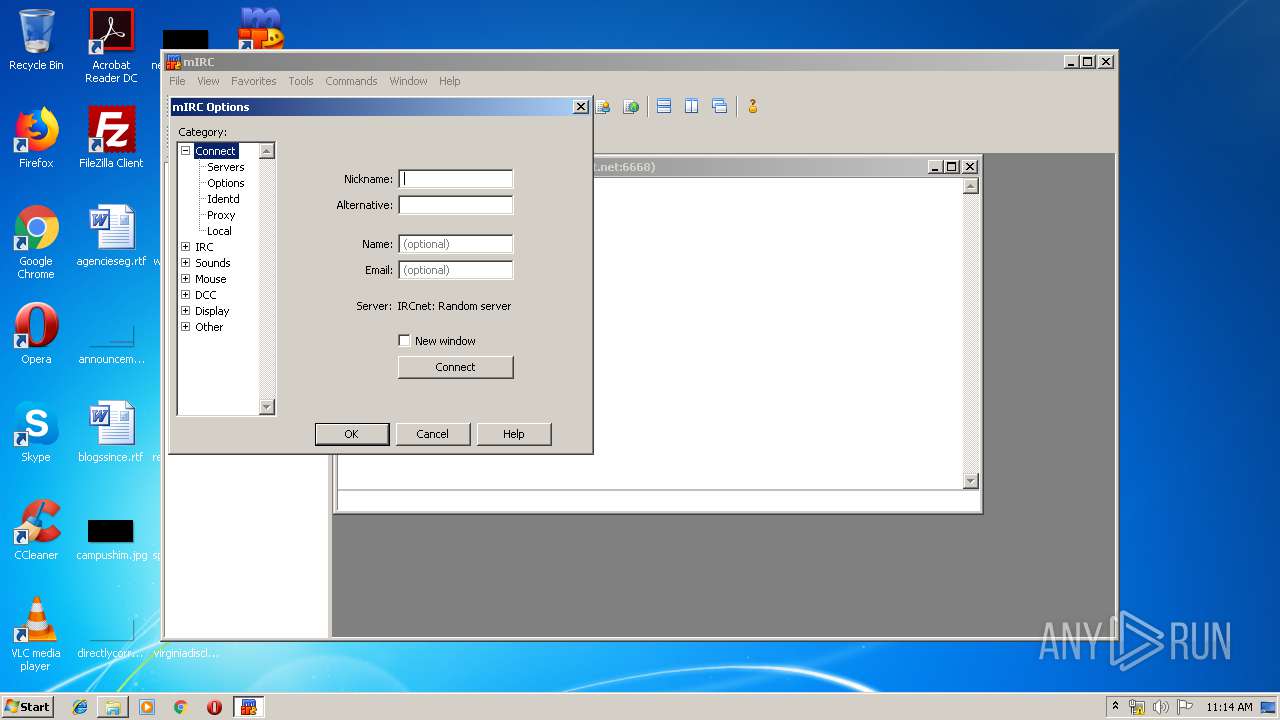Image resolution: width=1280 pixels, height=720 pixels.
Task: Click the Alternative nickname field
Action: coord(455,205)
